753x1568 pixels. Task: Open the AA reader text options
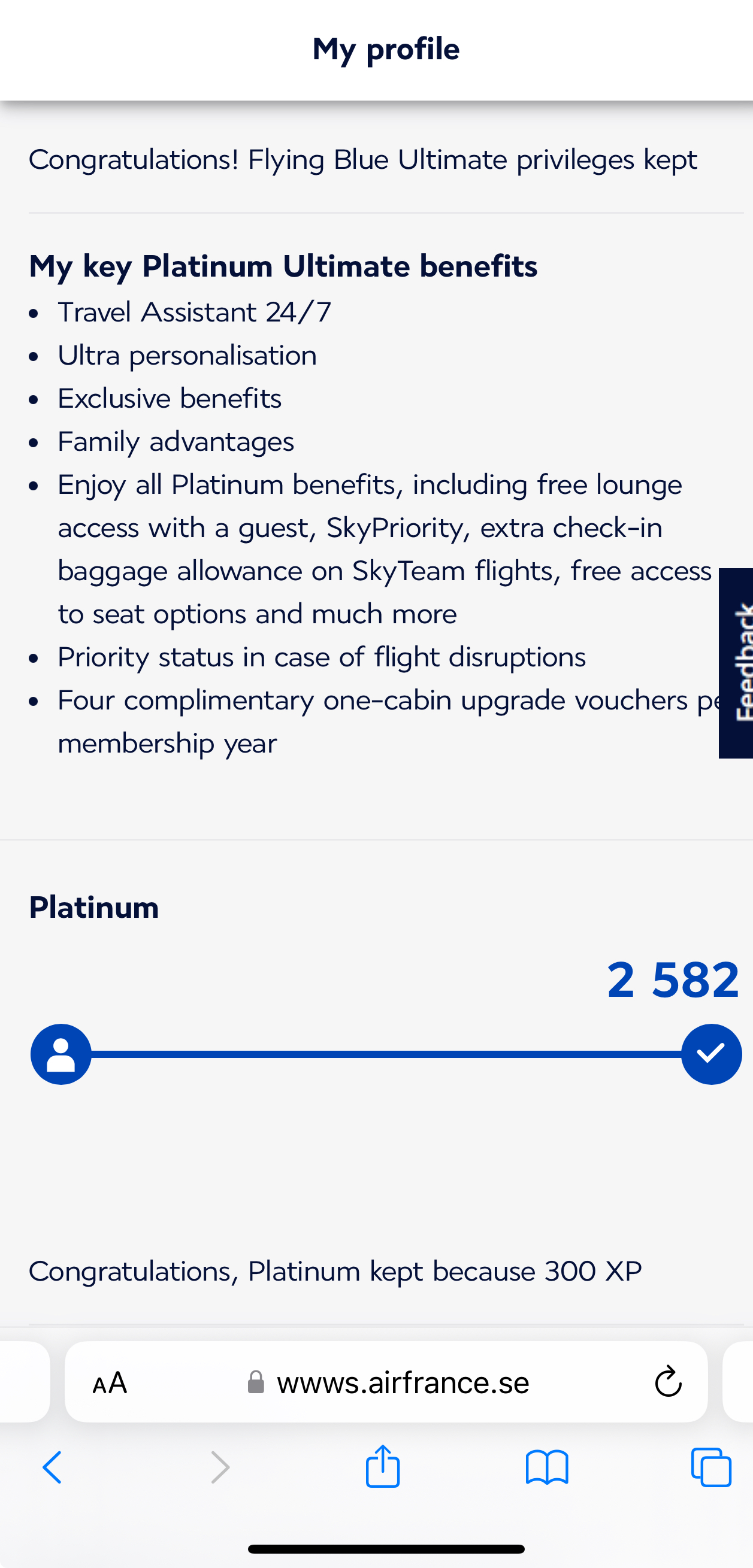(x=110, y=1383)
